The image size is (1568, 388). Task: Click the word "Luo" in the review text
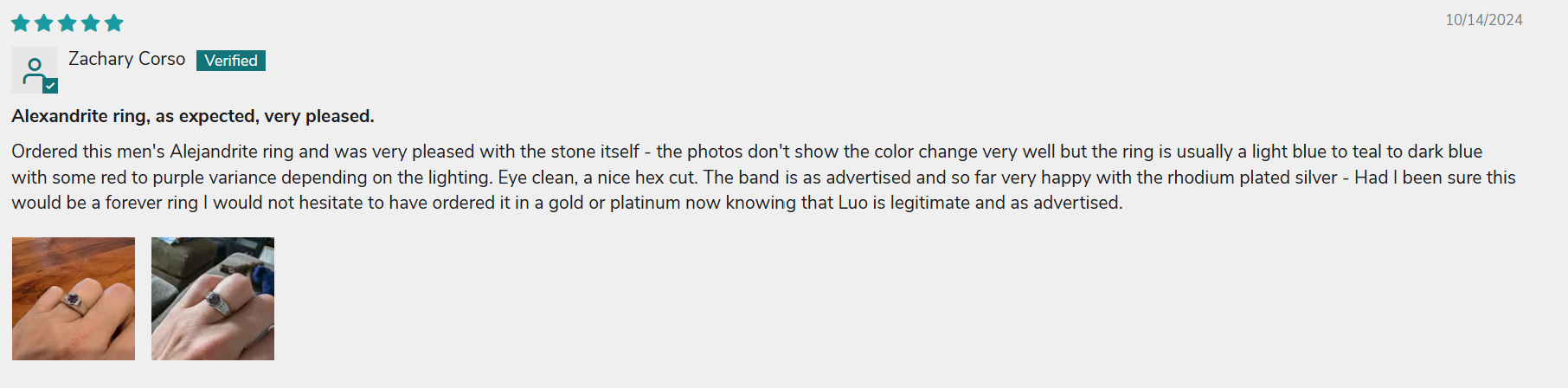point(852,203)
